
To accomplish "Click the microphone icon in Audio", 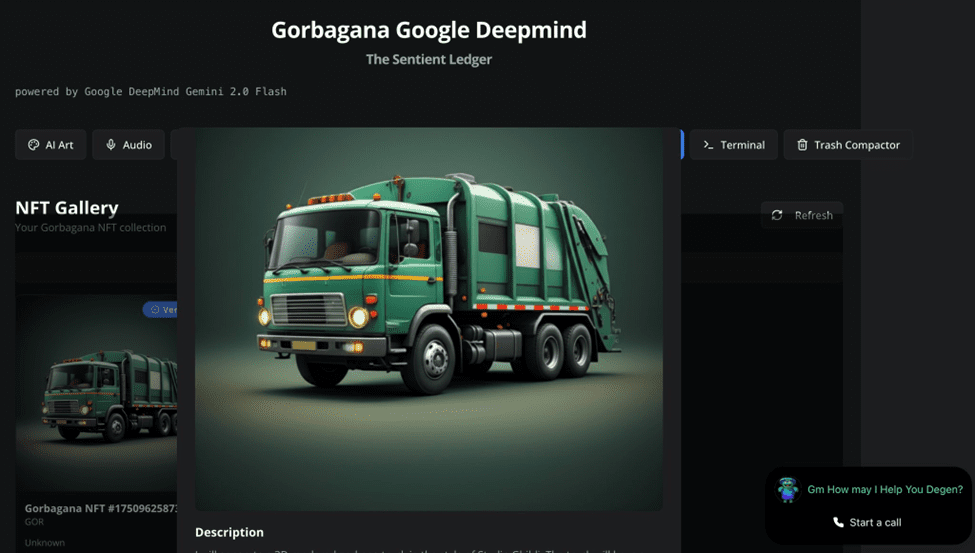I will 111,144.
